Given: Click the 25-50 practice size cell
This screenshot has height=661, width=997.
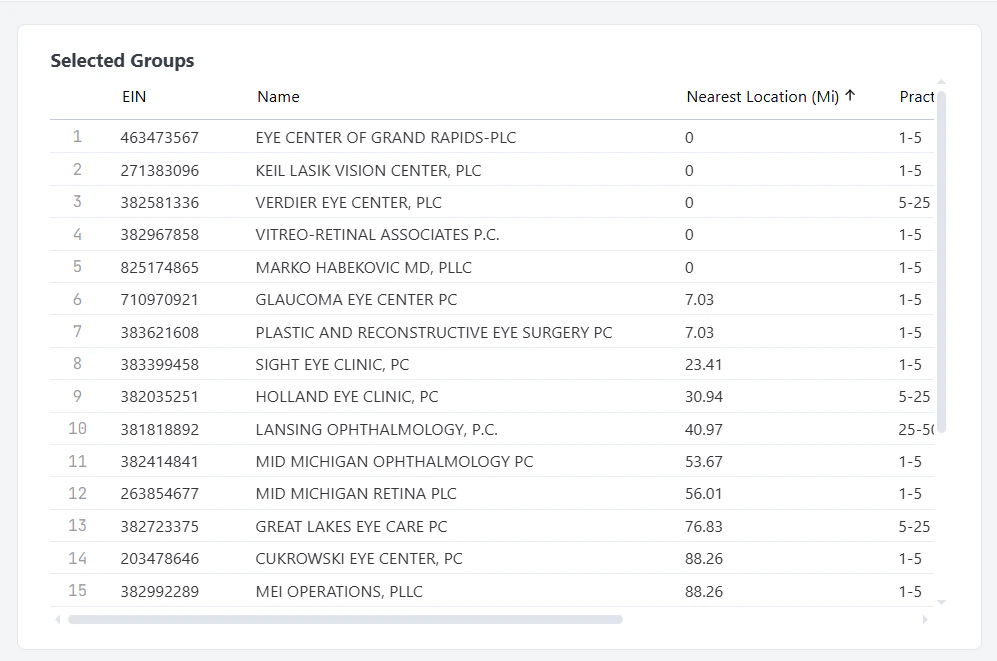Looking at the screenshot, I should [918, 428].
